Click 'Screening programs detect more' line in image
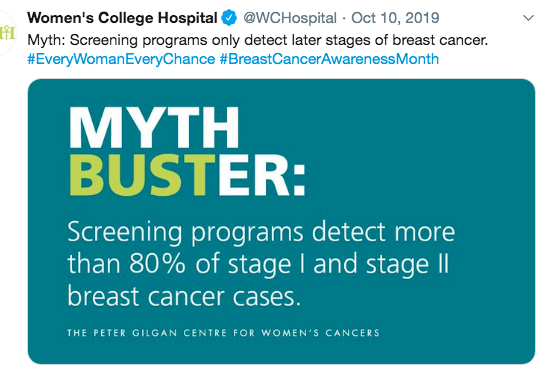 [x=261, y=232]
